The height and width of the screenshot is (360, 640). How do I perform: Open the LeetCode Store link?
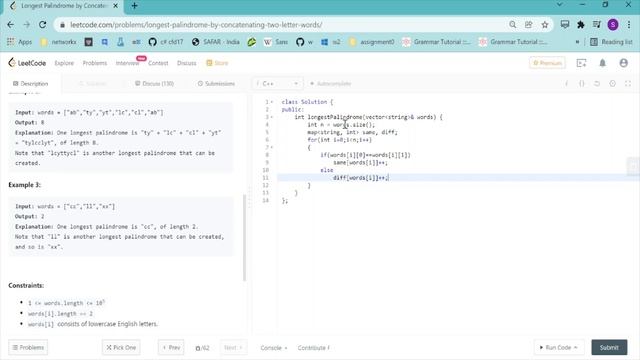[217, 63]
